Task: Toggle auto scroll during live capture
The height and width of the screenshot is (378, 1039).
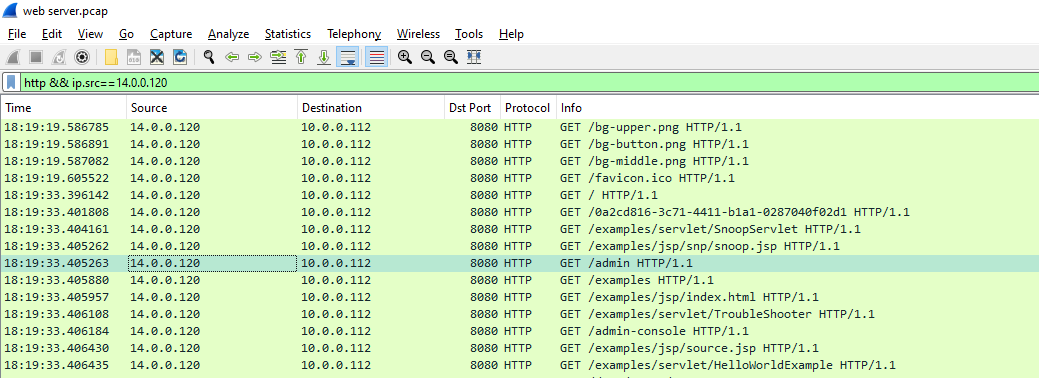Action: point(347,57)
